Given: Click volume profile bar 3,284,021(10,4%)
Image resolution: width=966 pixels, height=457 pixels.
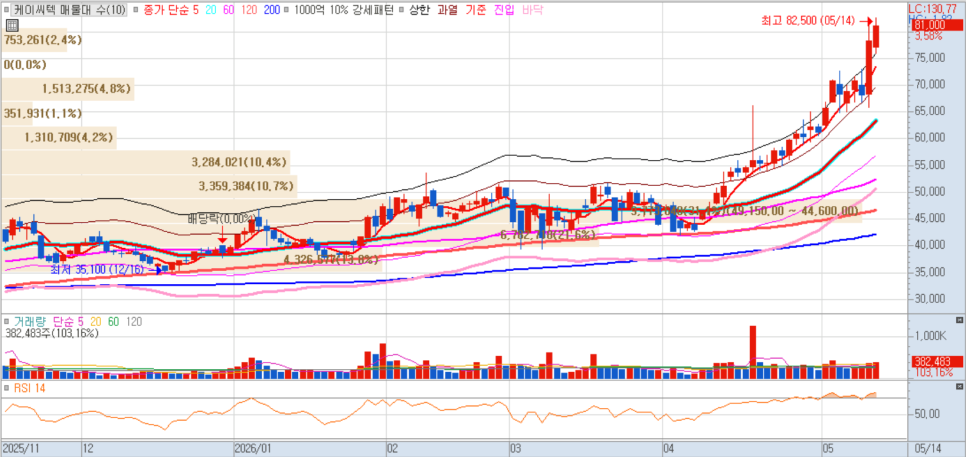Looking at the screenshot, I should [145, 162].
